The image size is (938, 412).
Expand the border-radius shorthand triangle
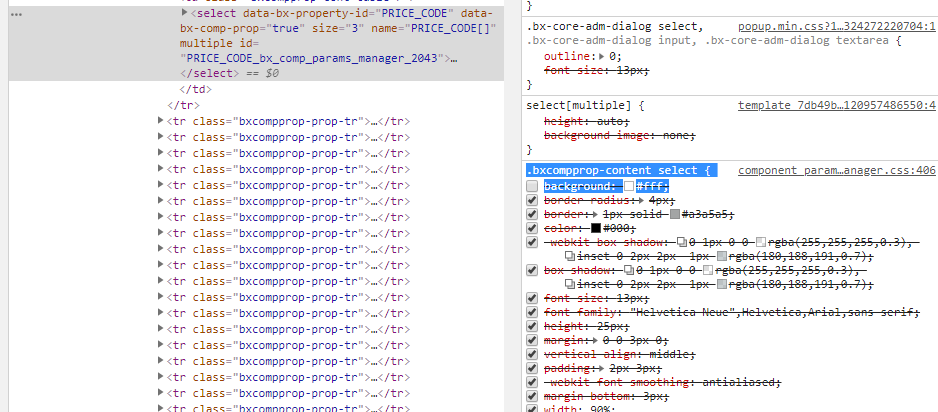641,200
